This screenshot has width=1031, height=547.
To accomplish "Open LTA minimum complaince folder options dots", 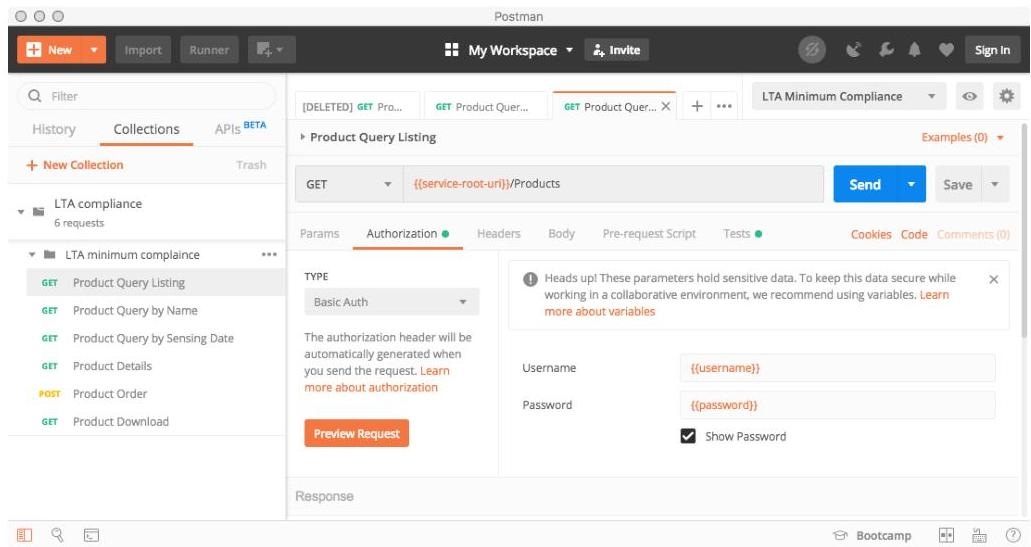I will pos(269,254).
